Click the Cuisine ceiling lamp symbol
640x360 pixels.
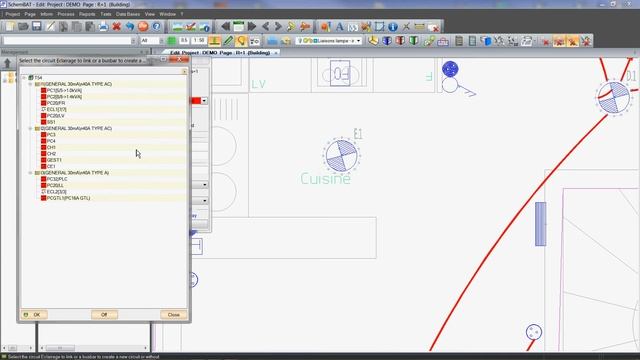click(341, 156)
